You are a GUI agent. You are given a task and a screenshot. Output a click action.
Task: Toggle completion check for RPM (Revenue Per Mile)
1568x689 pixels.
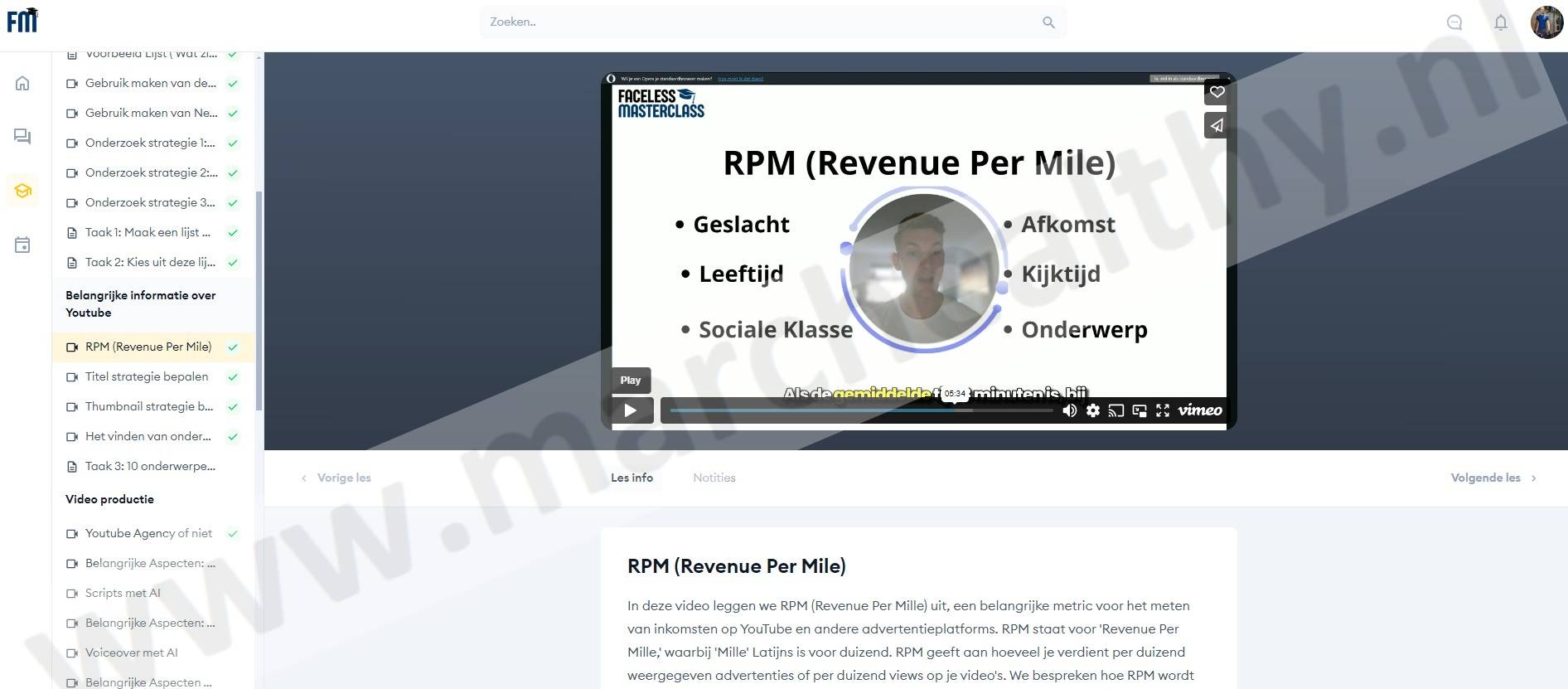[x=233, y=347]
